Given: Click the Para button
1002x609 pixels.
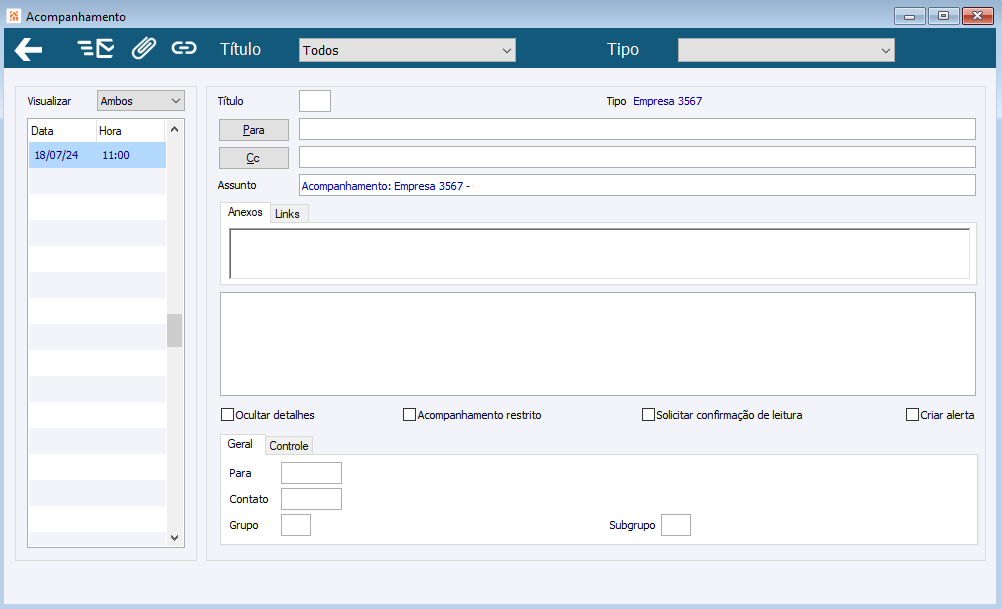Looking at the screenshot, I should 254,130.
